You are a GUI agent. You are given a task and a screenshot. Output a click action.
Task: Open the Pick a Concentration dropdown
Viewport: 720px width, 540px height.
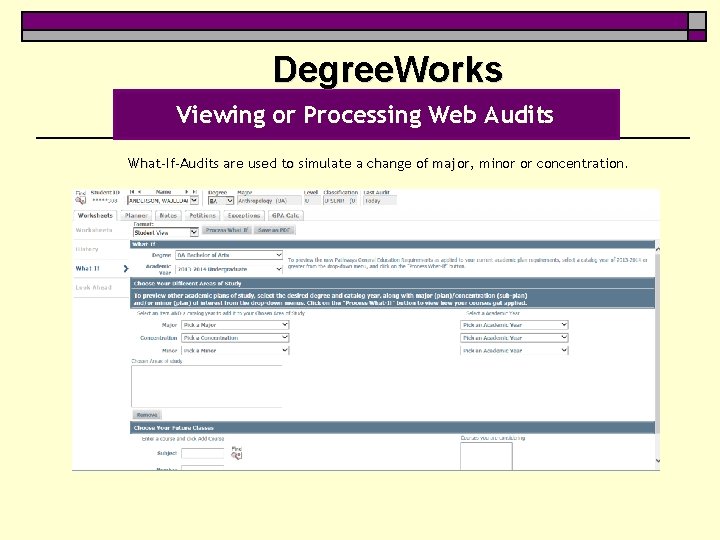click(235, 338)
